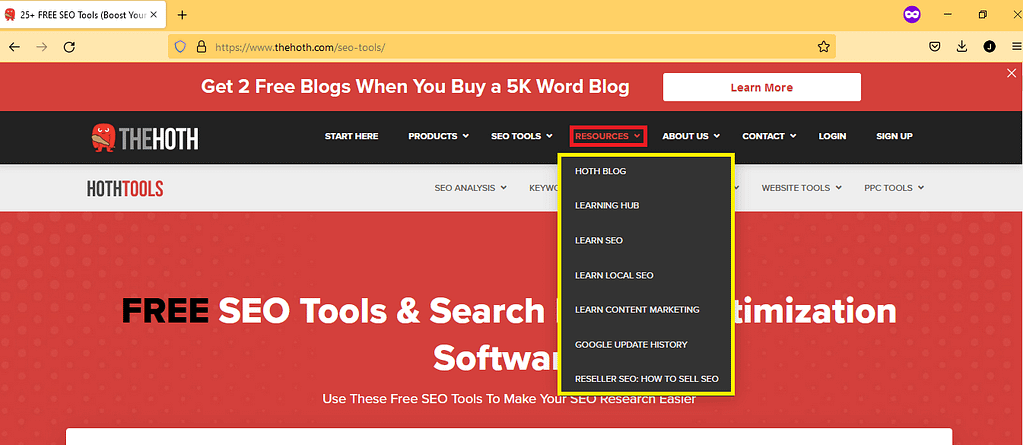Click the browser back arrow
Image resolution: width=1023 pixels, height=445 pixels.
click(x=14, y=47)
